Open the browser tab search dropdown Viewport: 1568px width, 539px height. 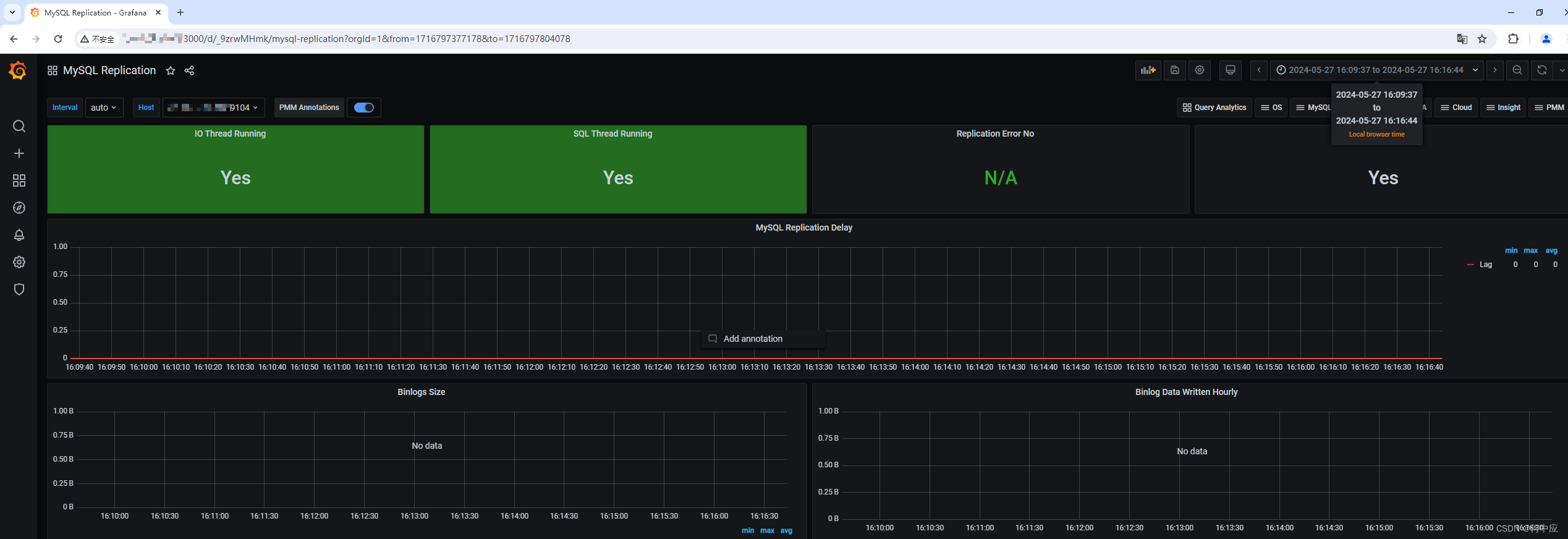click(12, 12)
